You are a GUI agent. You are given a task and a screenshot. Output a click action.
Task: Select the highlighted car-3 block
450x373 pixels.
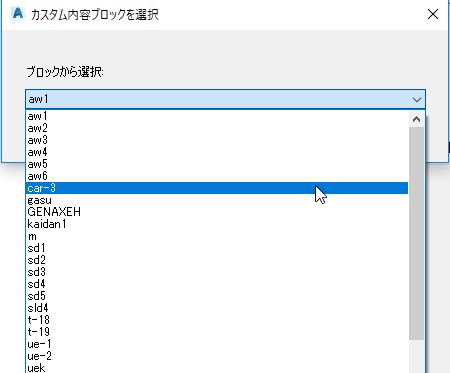pos(217,188)
